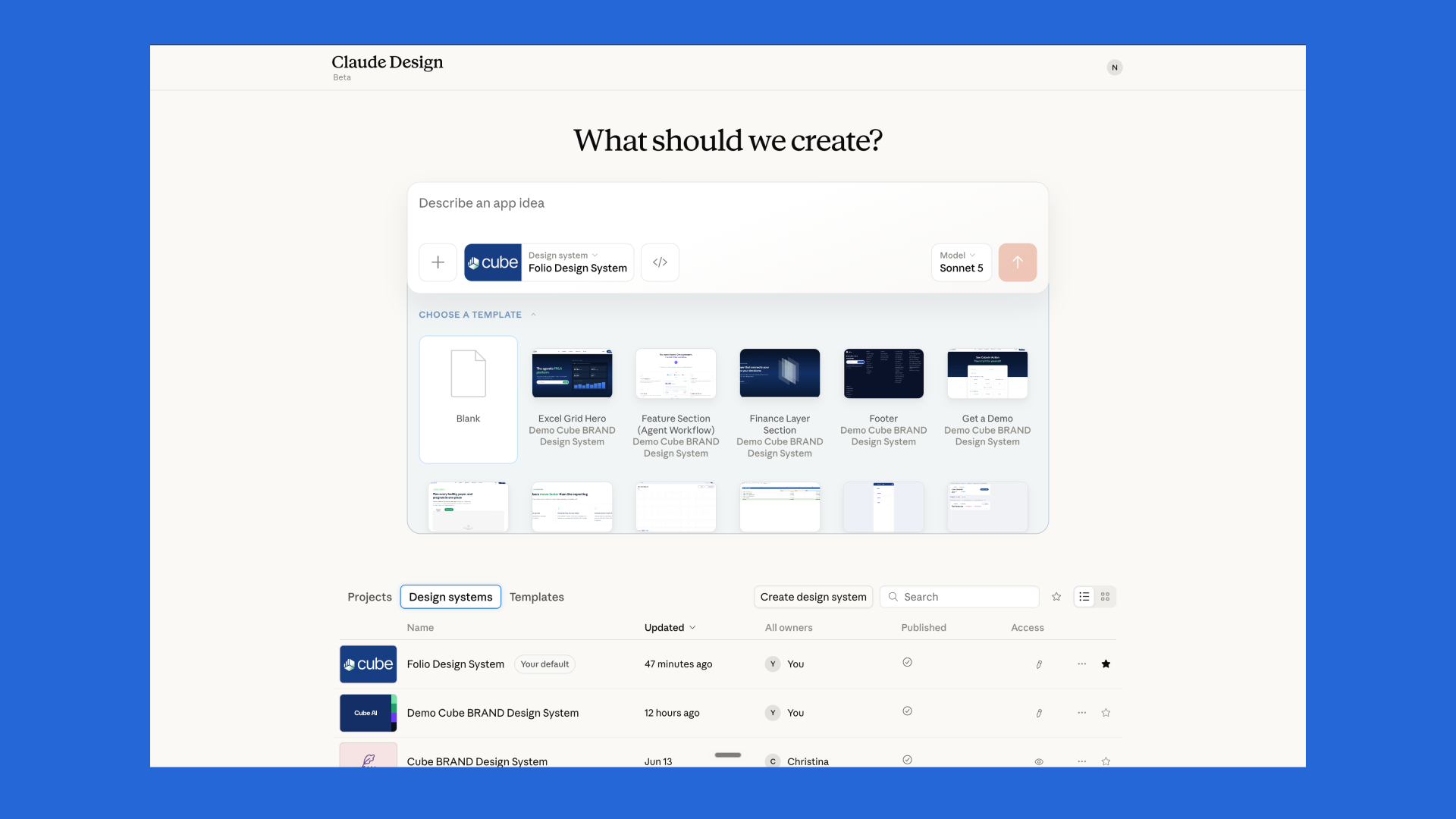This screenshot has width=1456, height=819.
Task: Open the N user avatar menu
Action: coord(1115,67)
